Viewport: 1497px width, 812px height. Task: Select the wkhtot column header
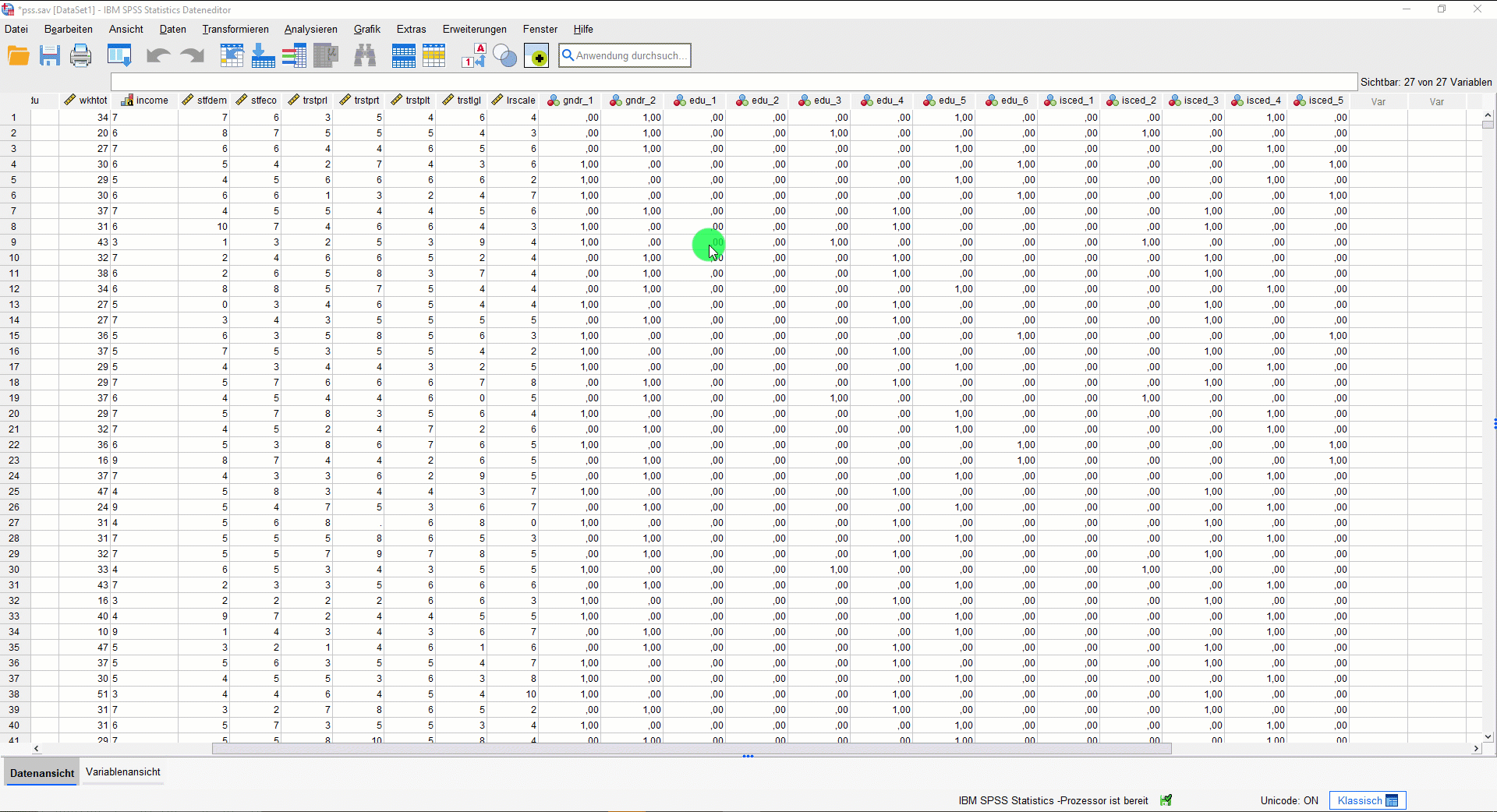pyautogui.click(x=85, y=101)
